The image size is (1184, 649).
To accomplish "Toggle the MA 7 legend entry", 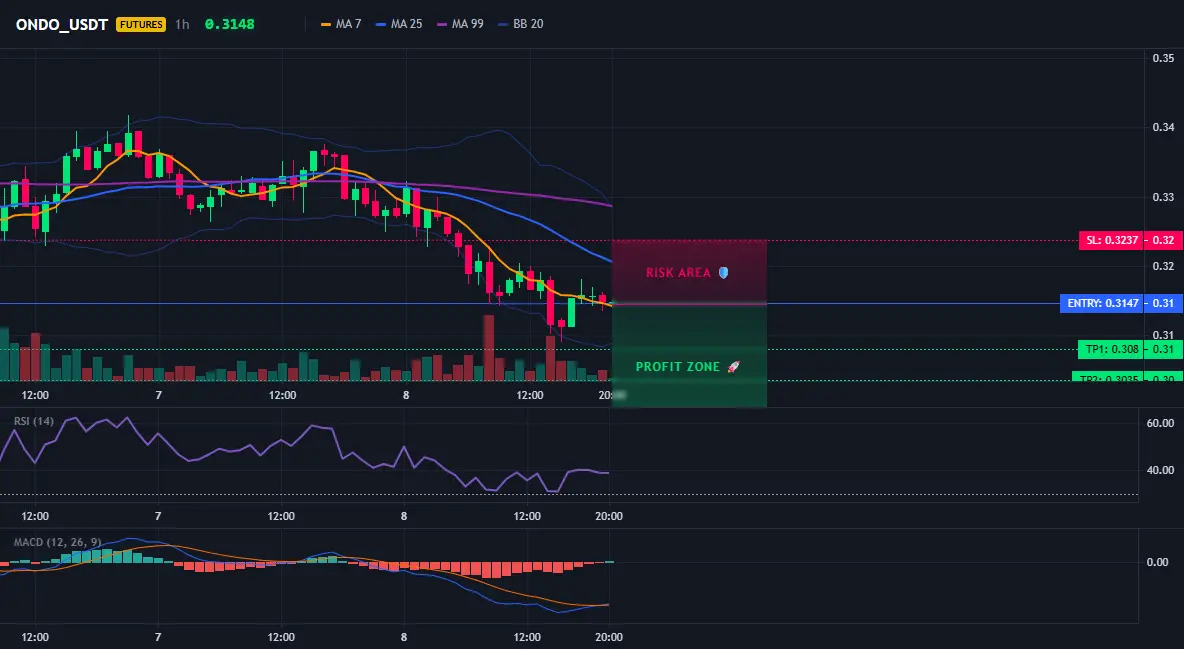I will coord(341,24).
